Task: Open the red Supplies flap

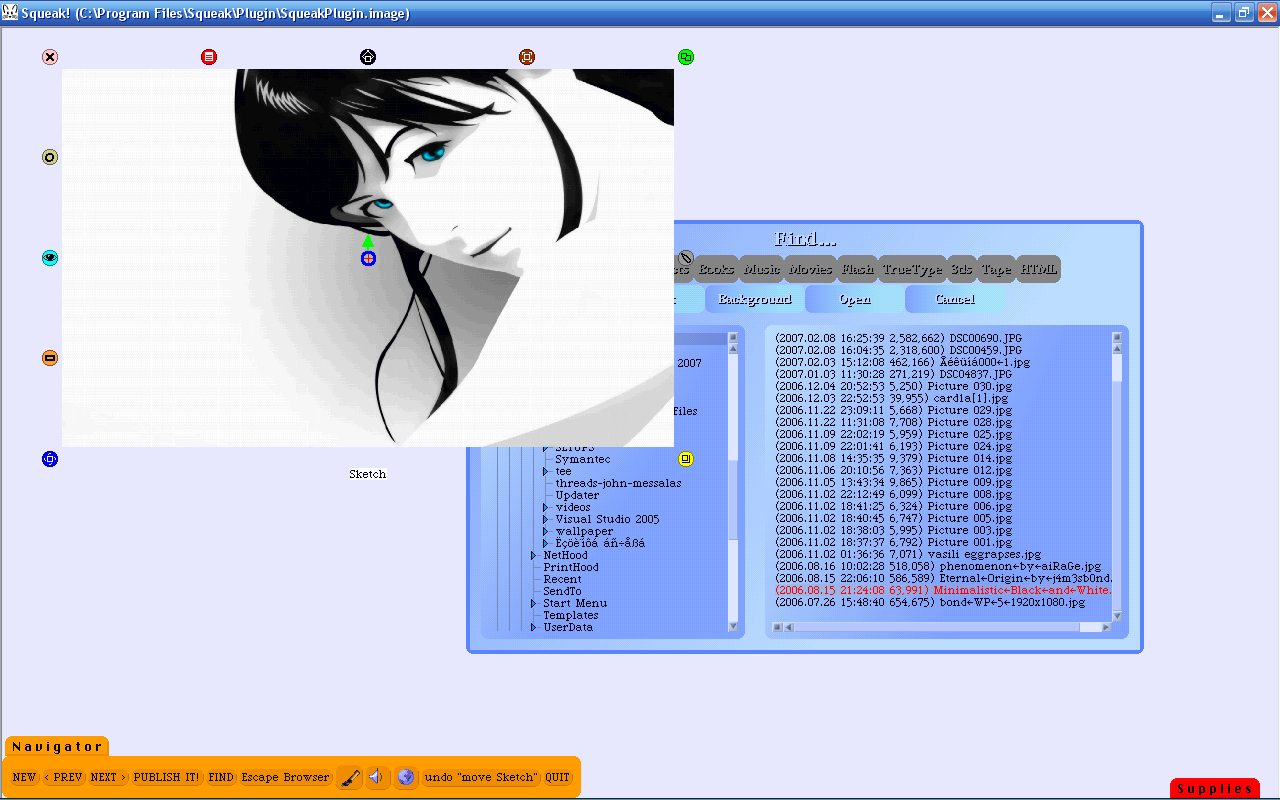Action: (1215, 788)
